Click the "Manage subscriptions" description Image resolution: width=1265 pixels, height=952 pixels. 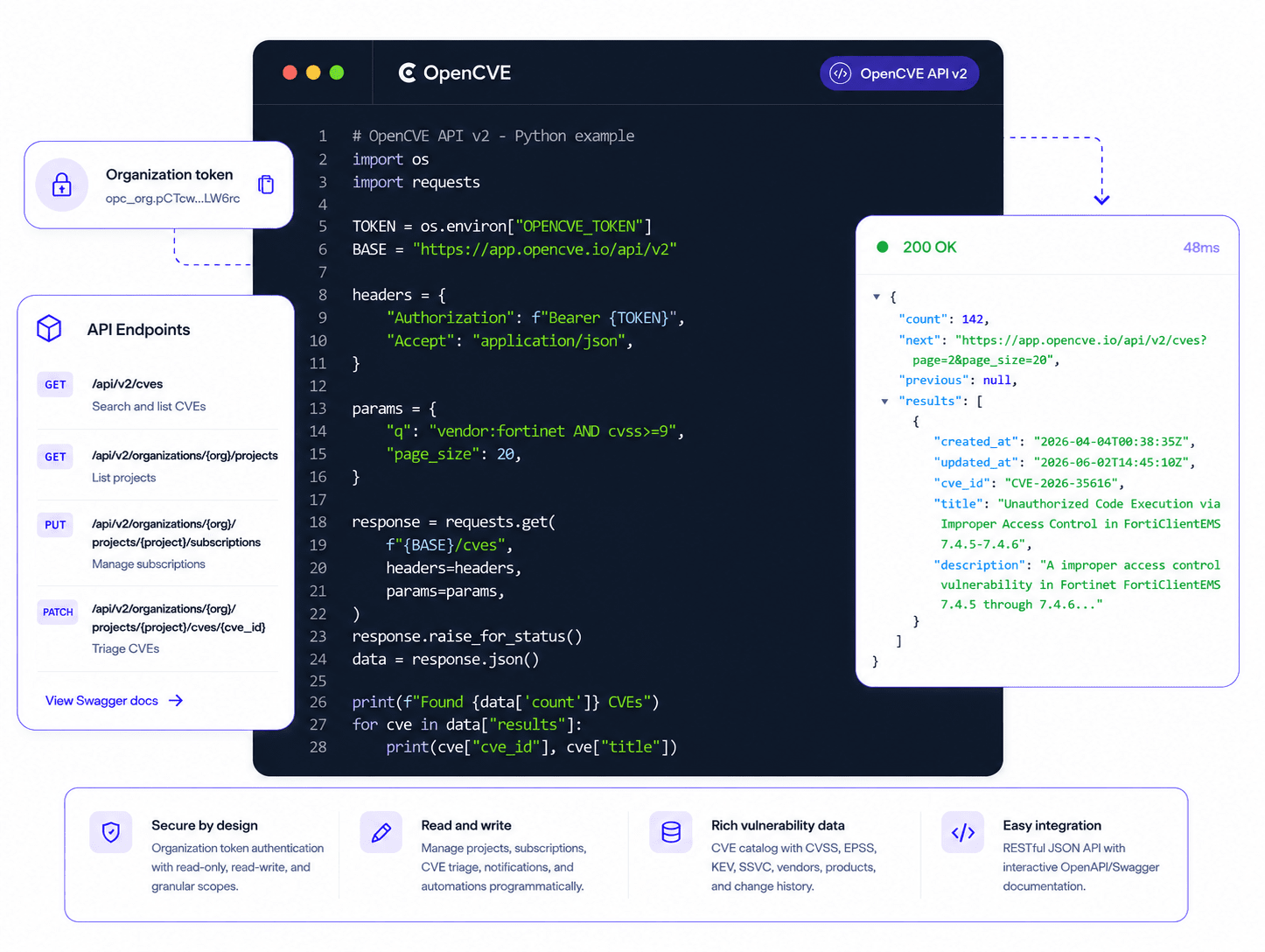[149, 564]
